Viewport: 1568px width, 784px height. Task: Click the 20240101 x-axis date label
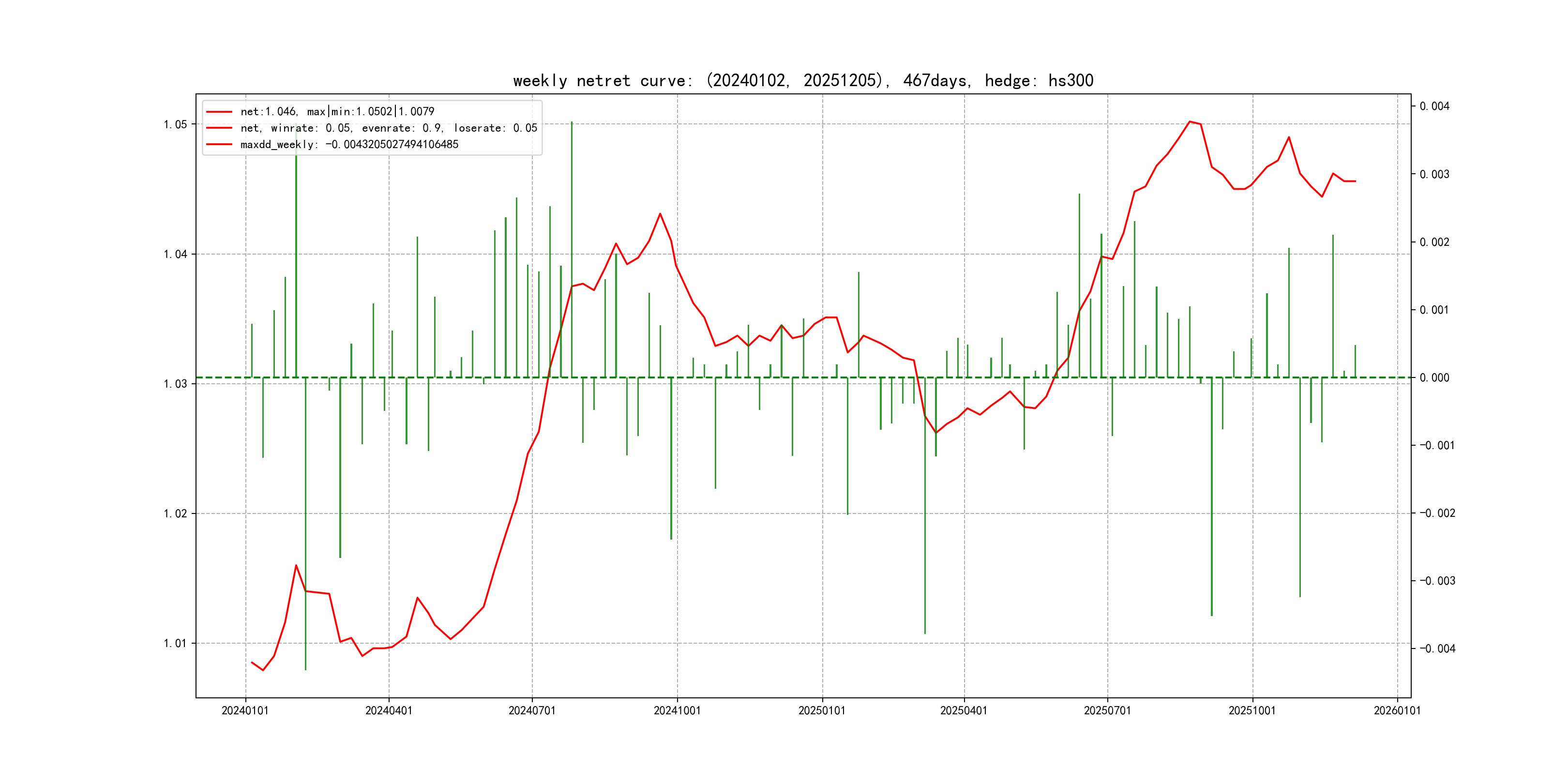pyautogui.click(x=245, y=711)
